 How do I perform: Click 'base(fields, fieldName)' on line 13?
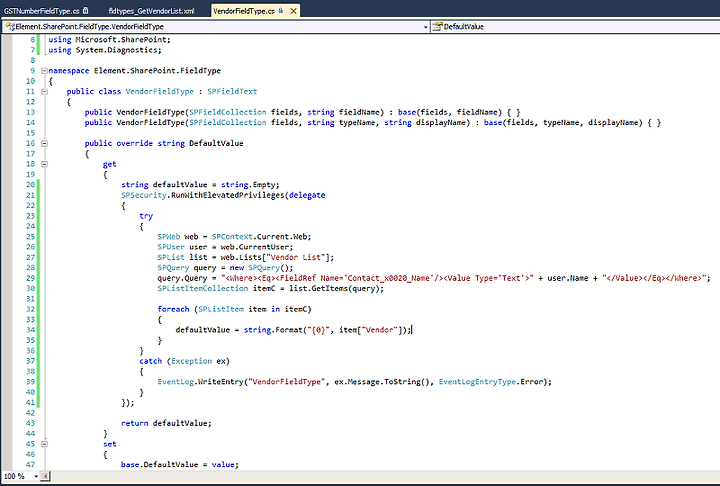coord(450,112)
